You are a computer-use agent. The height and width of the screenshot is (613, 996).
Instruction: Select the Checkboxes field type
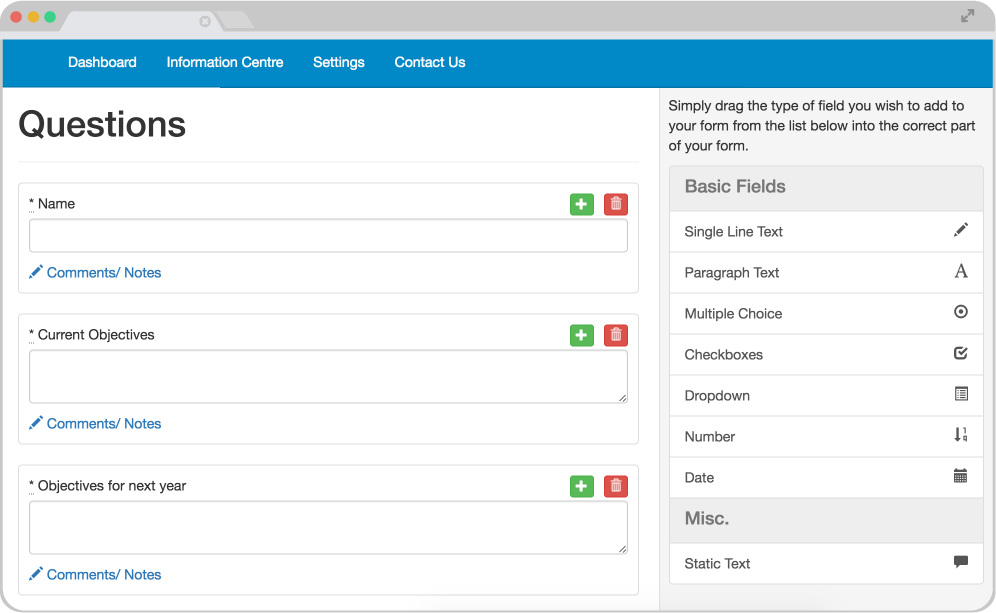(x=826, y=354)
